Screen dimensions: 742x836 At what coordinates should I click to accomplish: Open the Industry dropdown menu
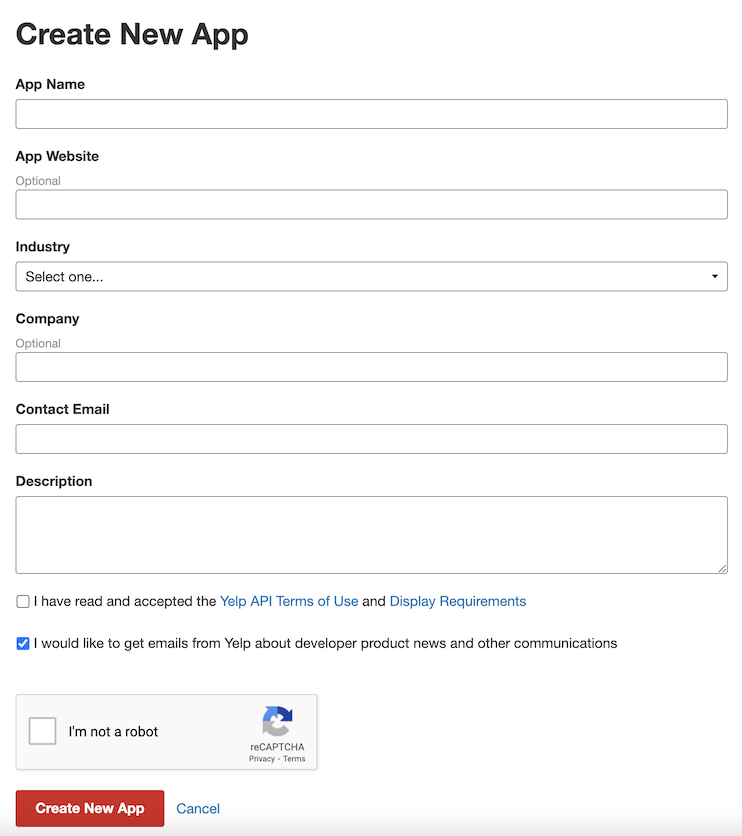click(x=371, y=276)
